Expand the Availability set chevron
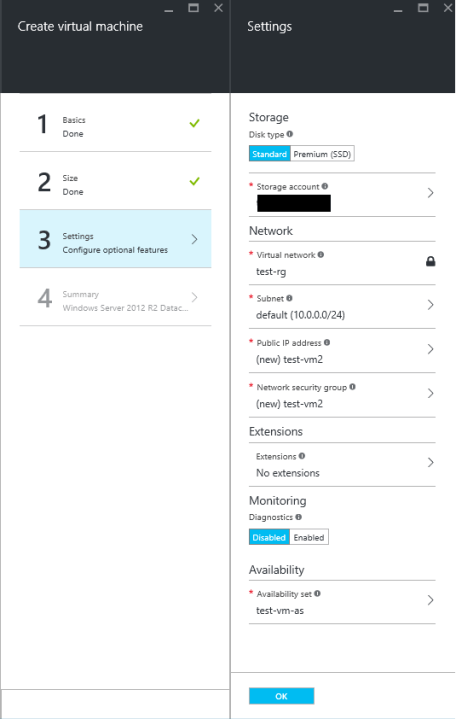 430,600
